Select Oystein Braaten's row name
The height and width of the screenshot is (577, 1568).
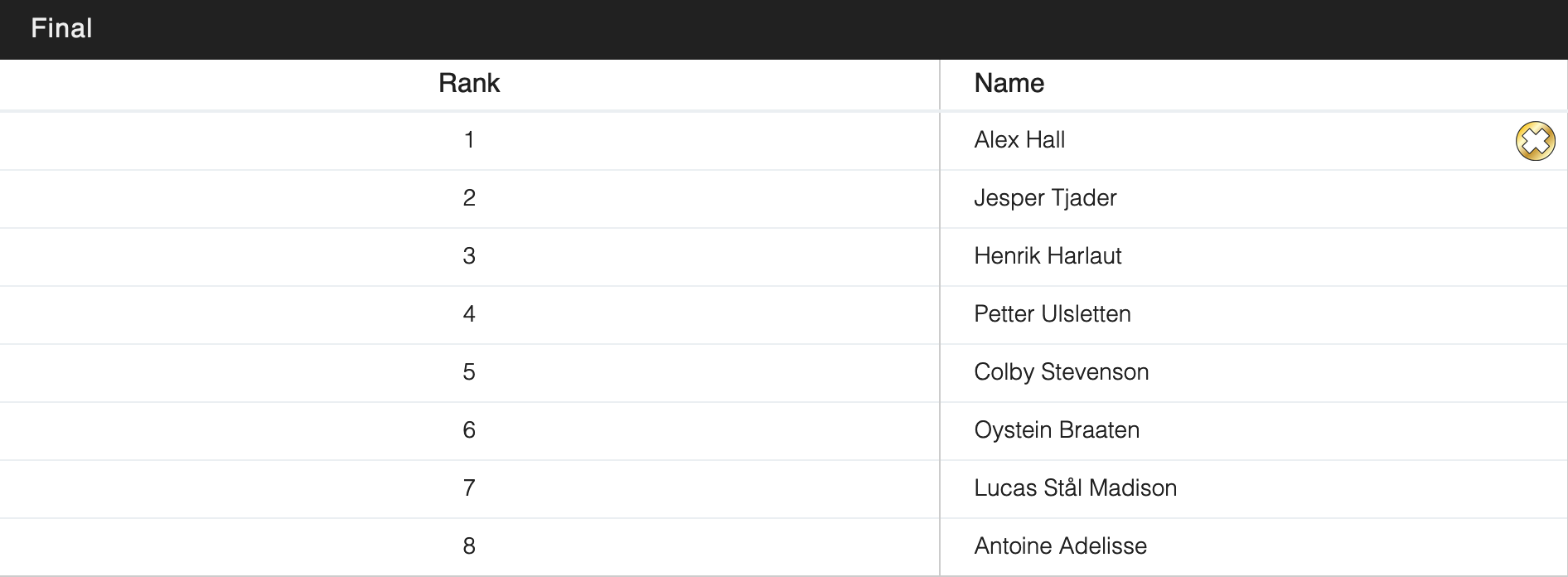1057,430
